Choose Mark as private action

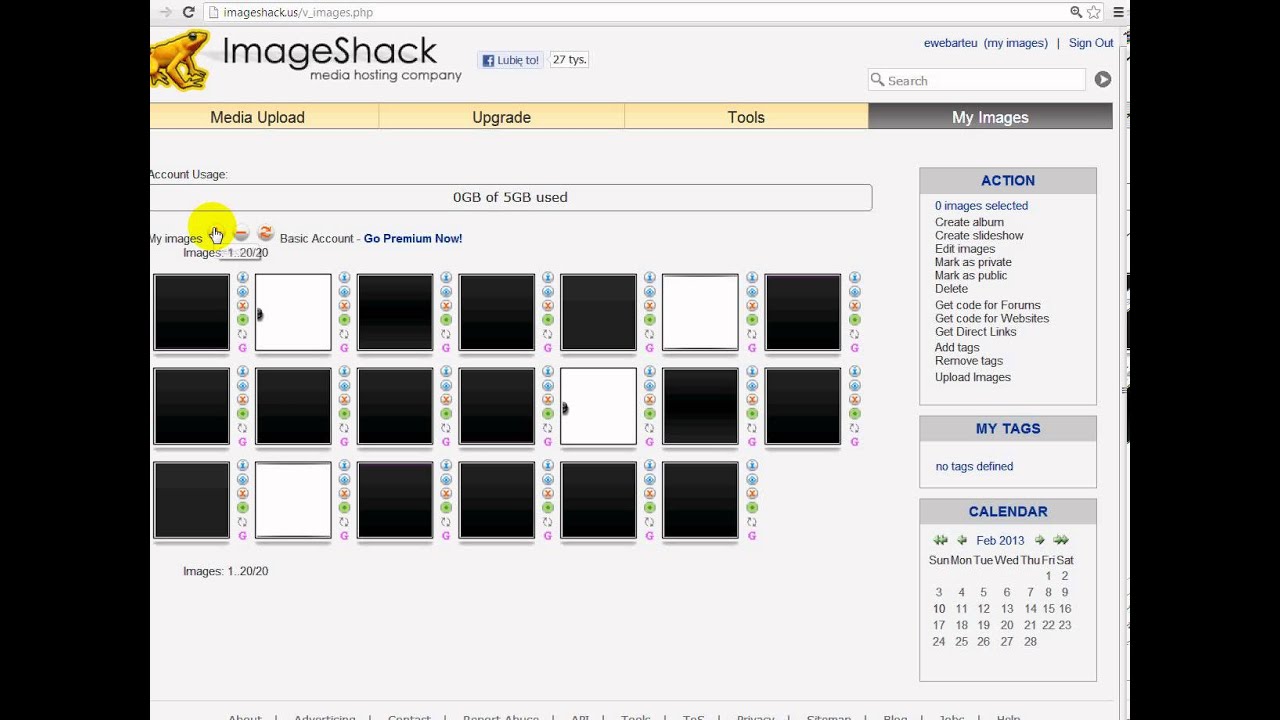tap(973, 262)
